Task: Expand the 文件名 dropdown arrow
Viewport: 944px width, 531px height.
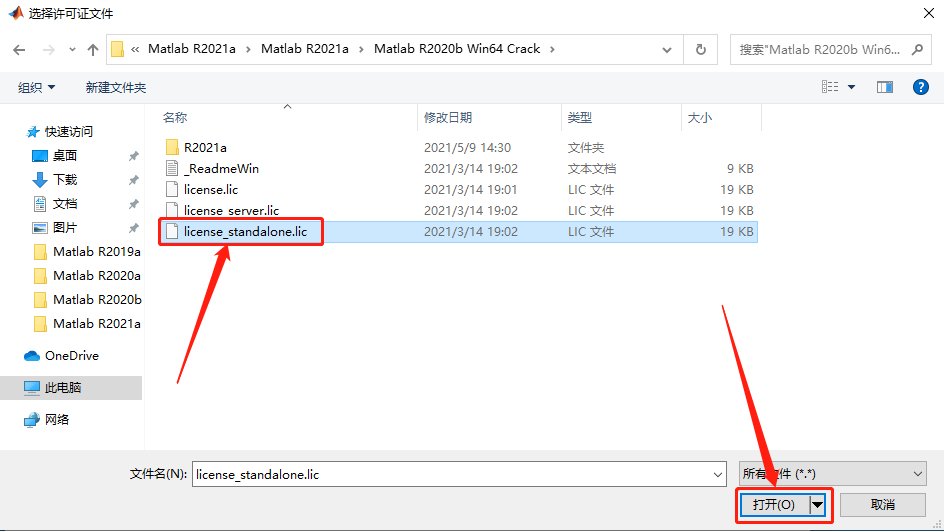Action: pyautogui.click(x=718, y=474)
